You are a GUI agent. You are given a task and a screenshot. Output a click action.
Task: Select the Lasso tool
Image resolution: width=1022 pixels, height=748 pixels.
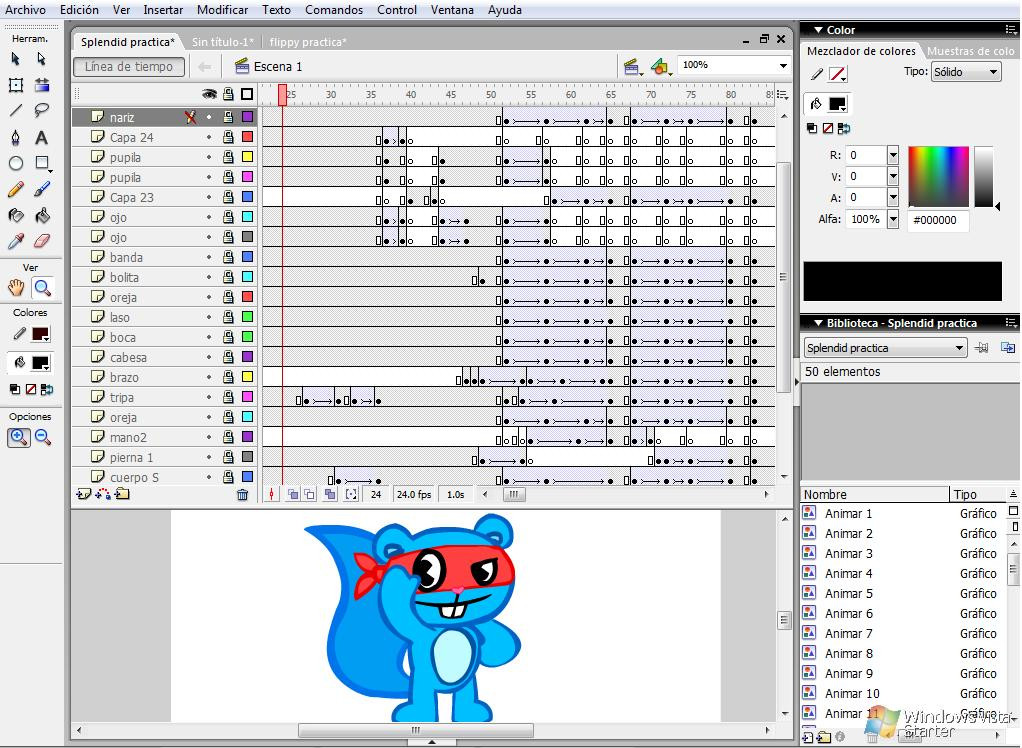coord(42,111)
